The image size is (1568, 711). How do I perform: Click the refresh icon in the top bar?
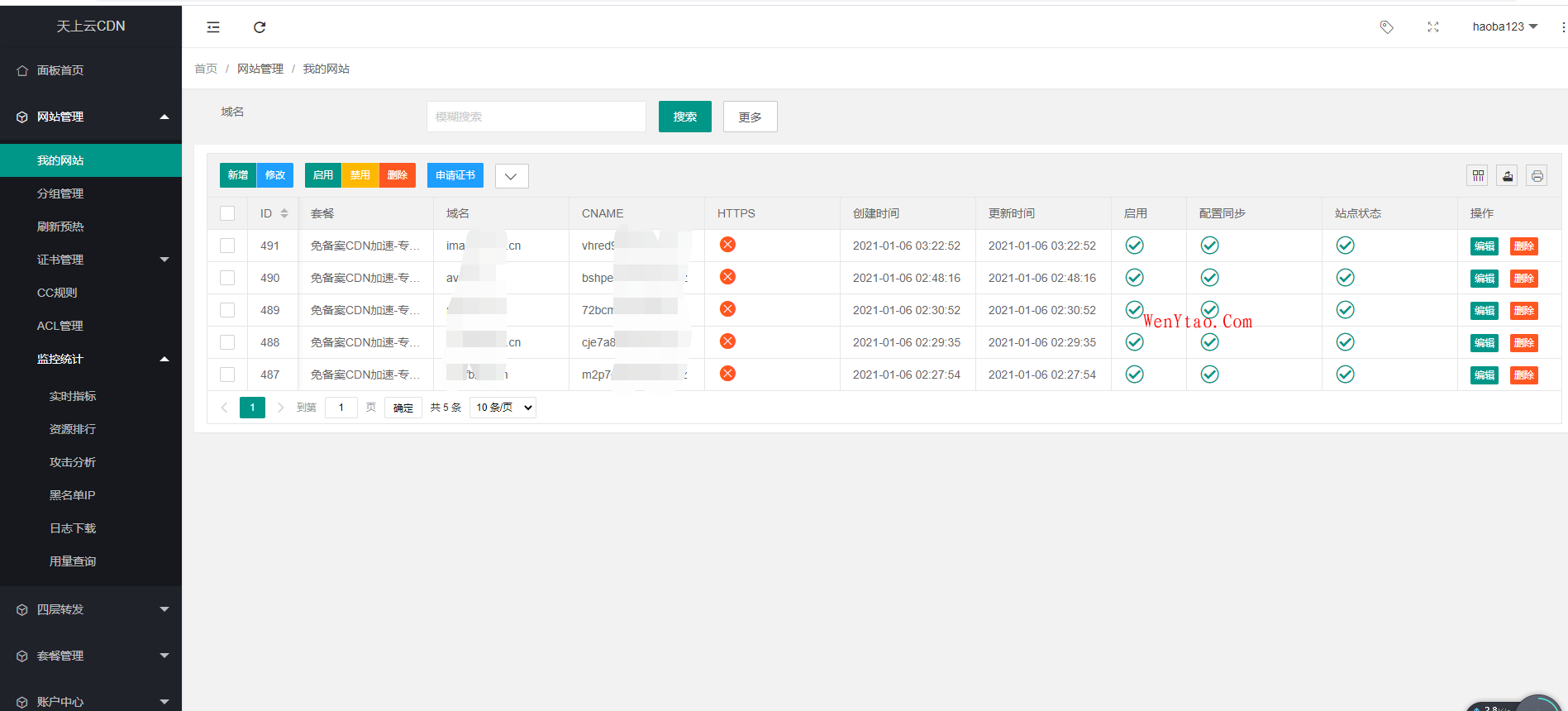coord(260,27)
